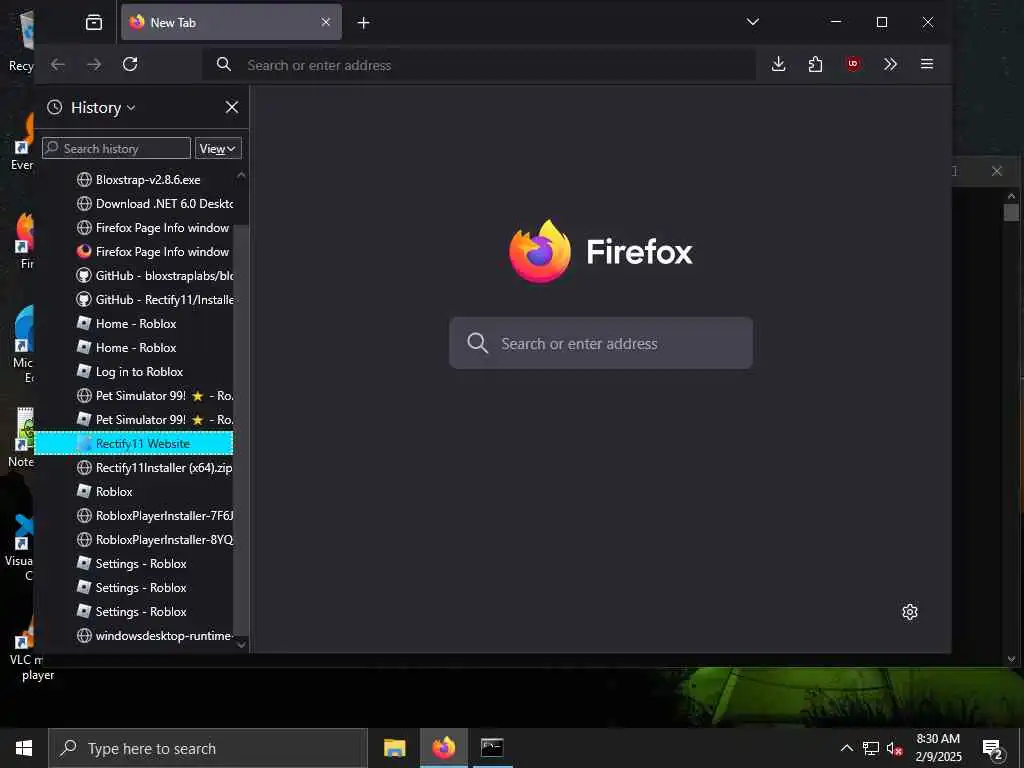Open a new tab with plus button
Screen dimensions: 1024x768
[x=364, y=23]
